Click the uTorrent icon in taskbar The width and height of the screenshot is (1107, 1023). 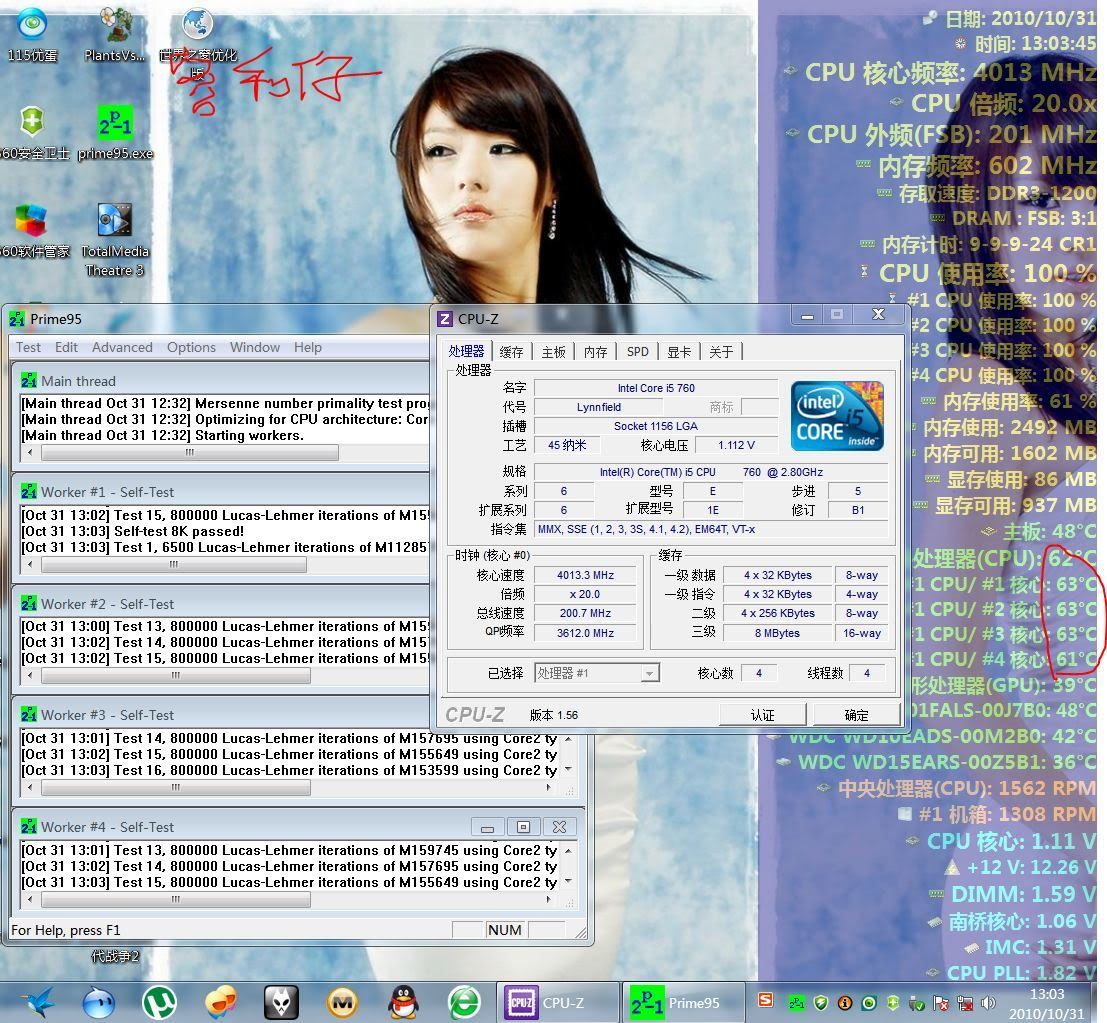[157, 1001]
